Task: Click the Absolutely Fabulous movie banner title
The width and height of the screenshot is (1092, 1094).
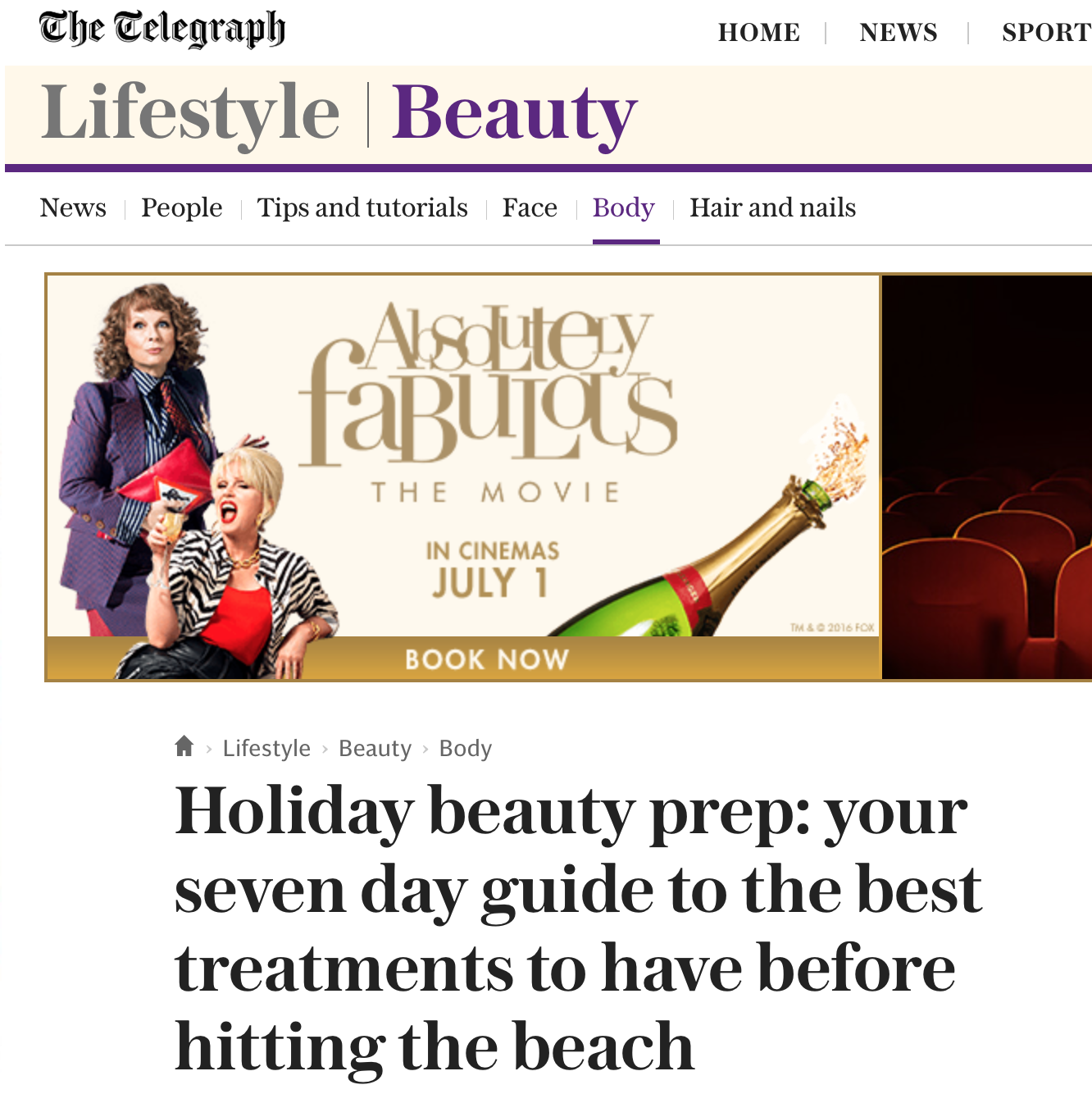Action: 489,385
